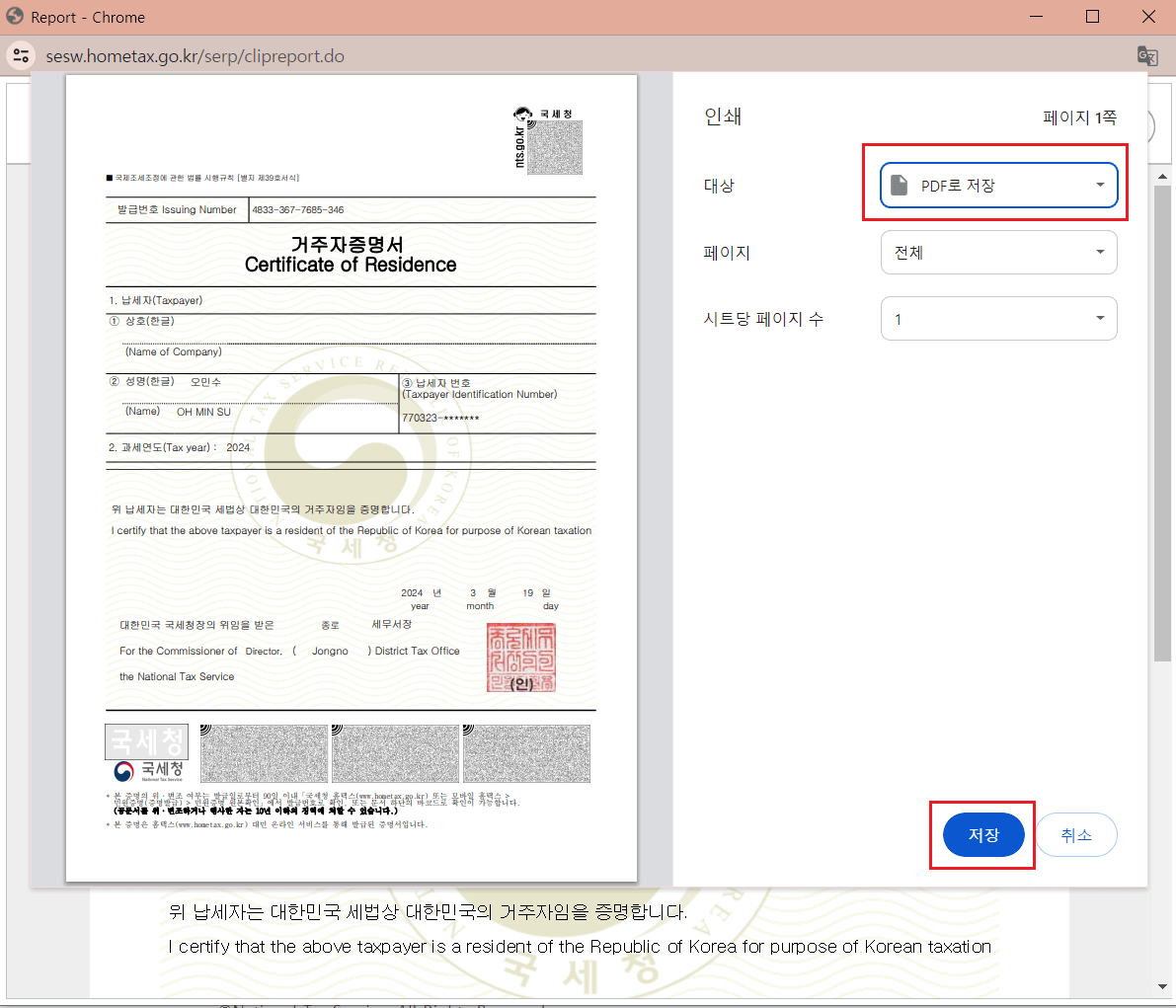The height and width of the screenshot is (1008, 1176).
Task: Click the first QR barcode strip at preview bottom
Action: pyautogui.click(x=264, y=753)
